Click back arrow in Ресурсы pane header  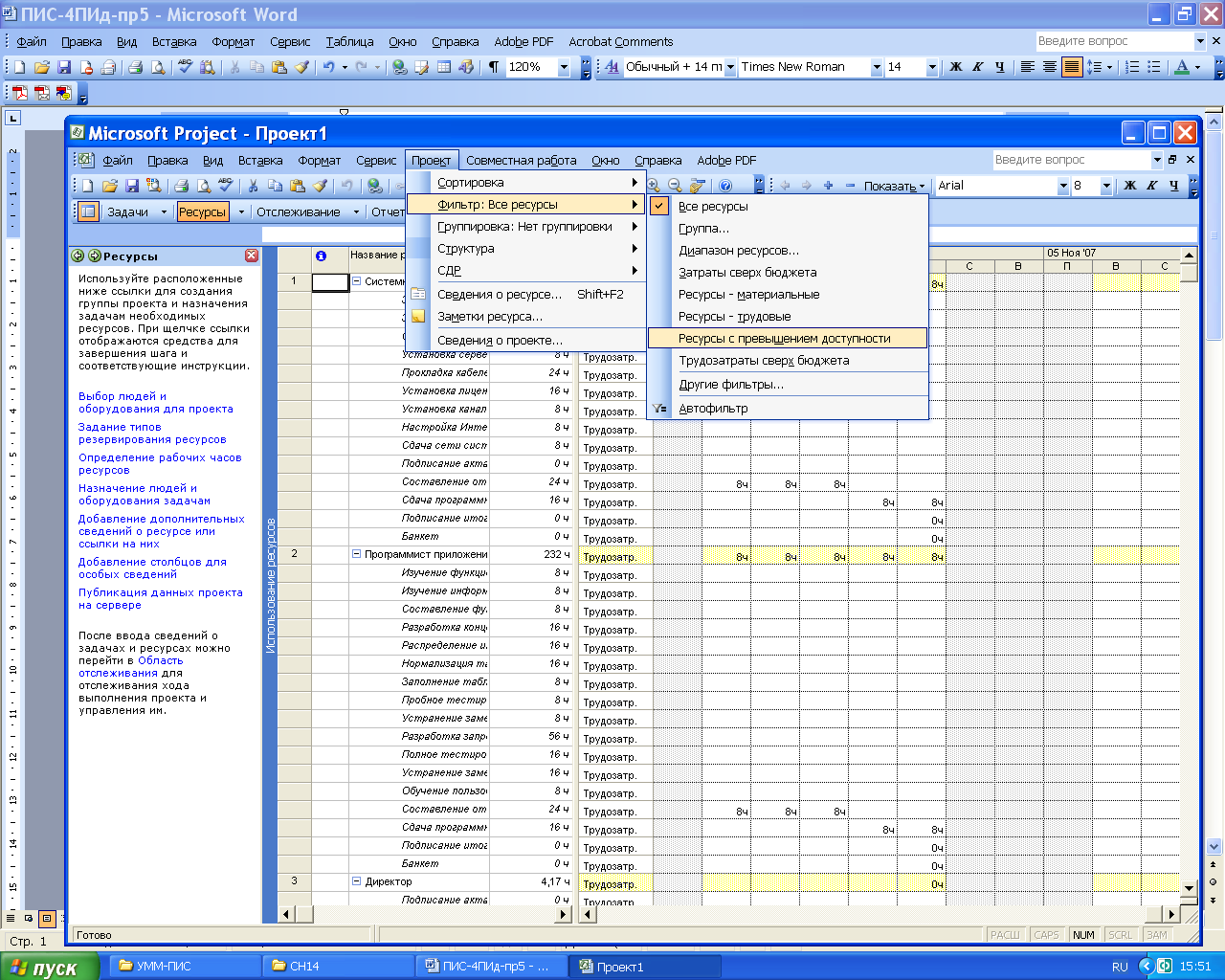pos(78,256)
